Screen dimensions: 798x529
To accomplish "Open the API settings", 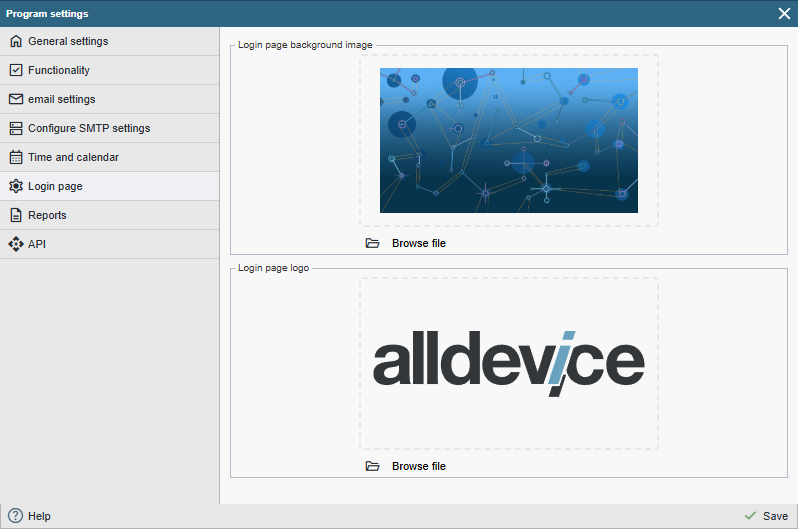I will pos(109,244).
